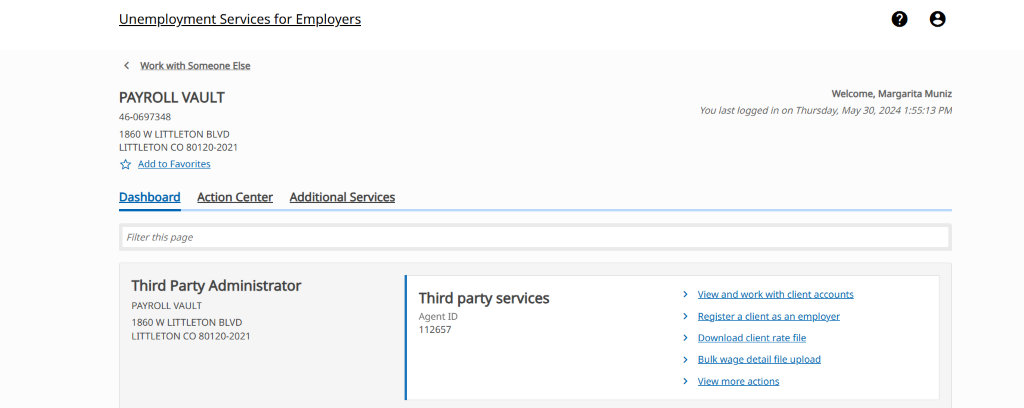The image size is (1024, 408).
Task: Switch to the Additional Services tab
Action: tap(342, 196)
